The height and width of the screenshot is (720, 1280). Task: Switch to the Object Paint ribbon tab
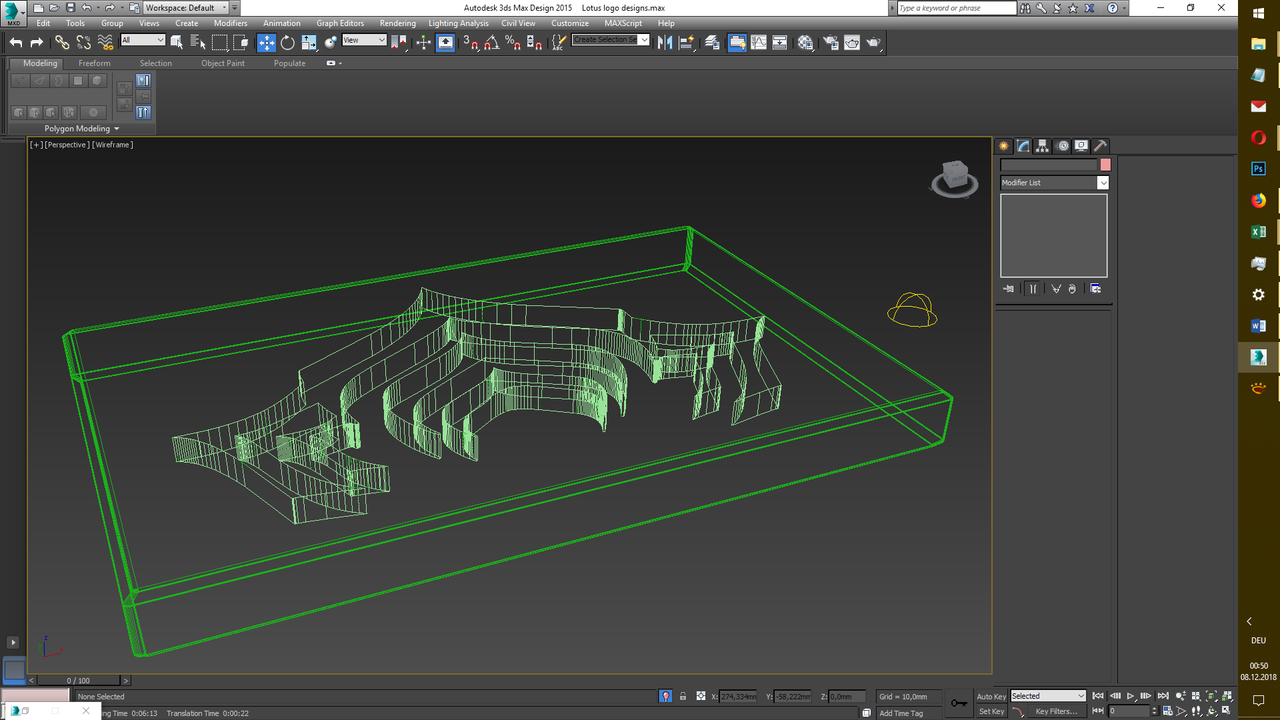[x=222, y=63]
